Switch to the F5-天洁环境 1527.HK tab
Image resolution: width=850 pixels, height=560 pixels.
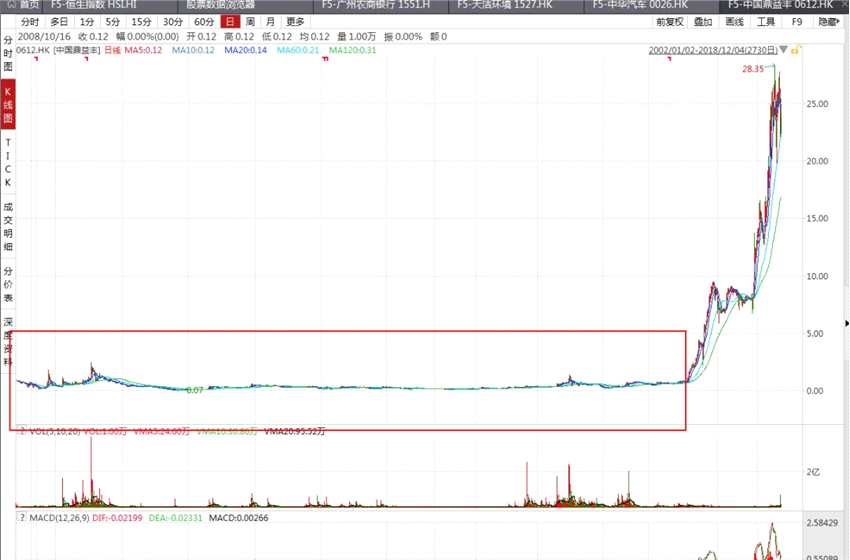coord(516,5)
